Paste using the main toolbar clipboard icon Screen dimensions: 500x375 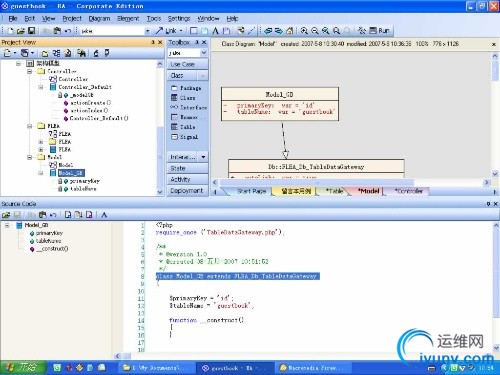click(x=57, y=31)
